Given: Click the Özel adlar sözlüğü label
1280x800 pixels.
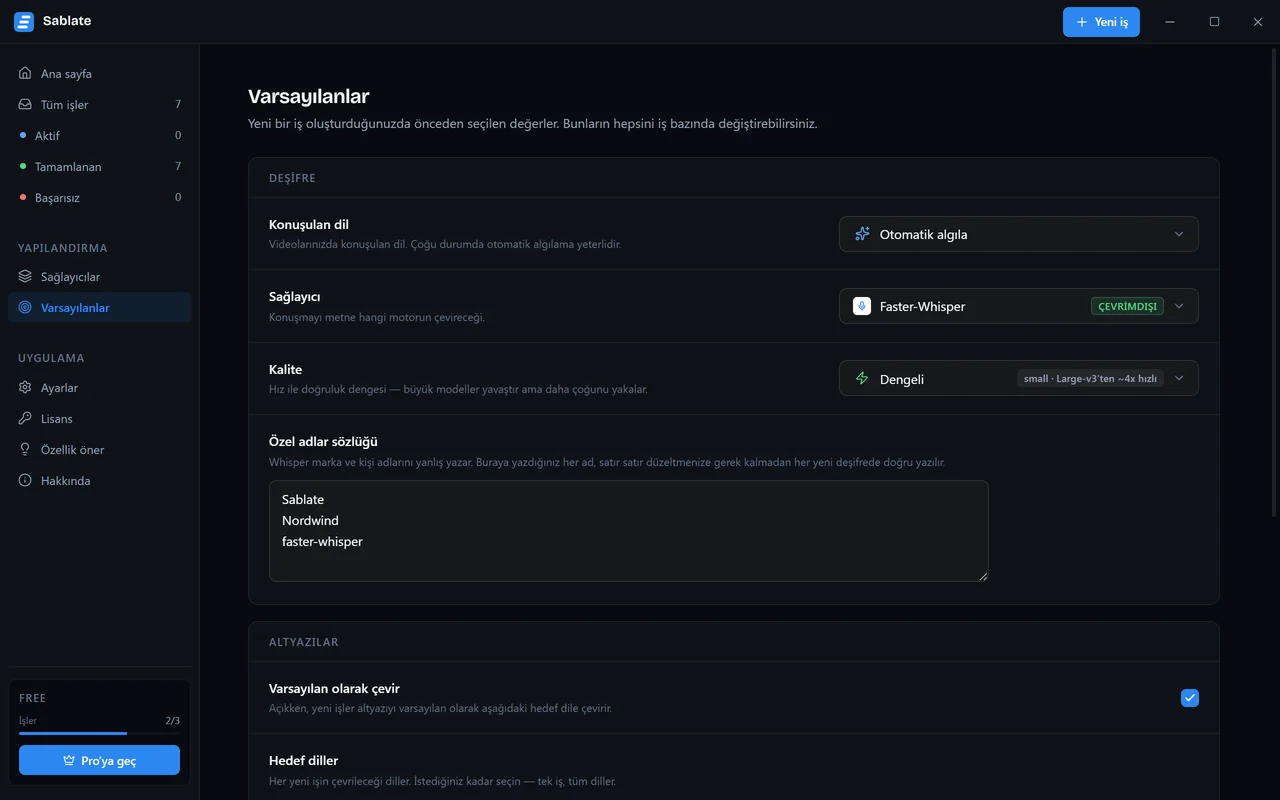Looking at the screenshot, I should 323,441.
